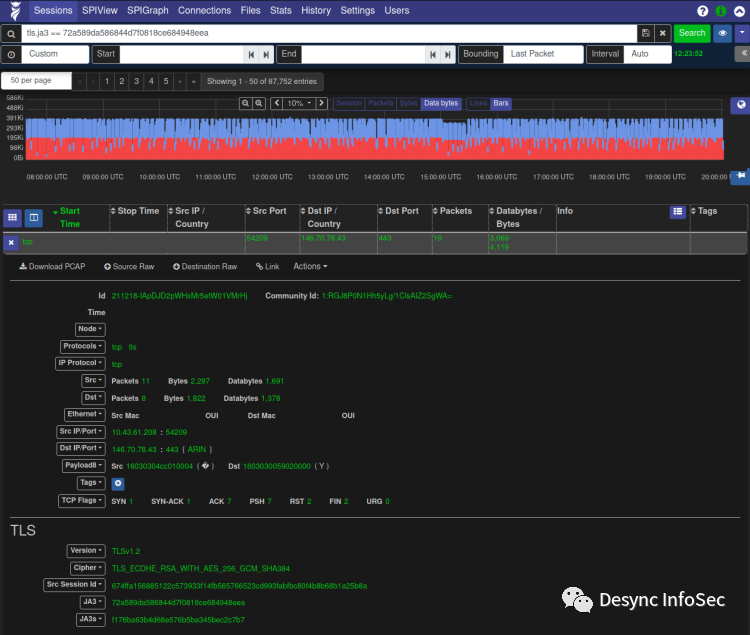
Task: Open the Cipher field dropdown
Action: [x=88, y=568]
